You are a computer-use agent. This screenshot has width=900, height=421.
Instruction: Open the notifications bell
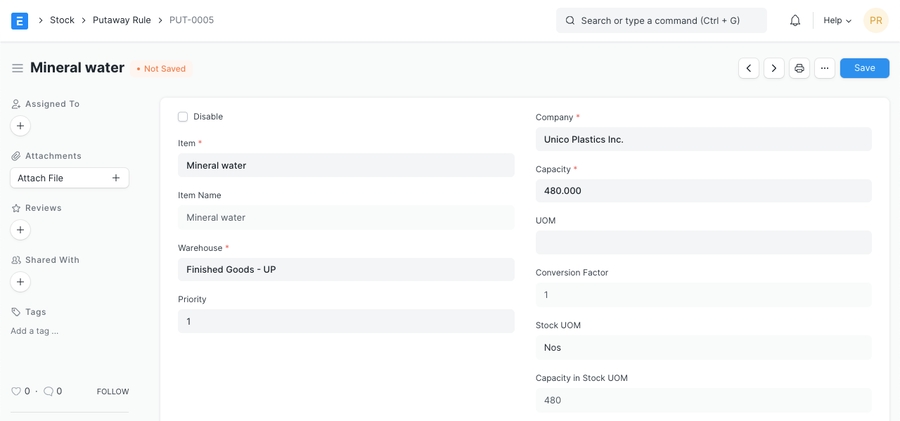795,20
